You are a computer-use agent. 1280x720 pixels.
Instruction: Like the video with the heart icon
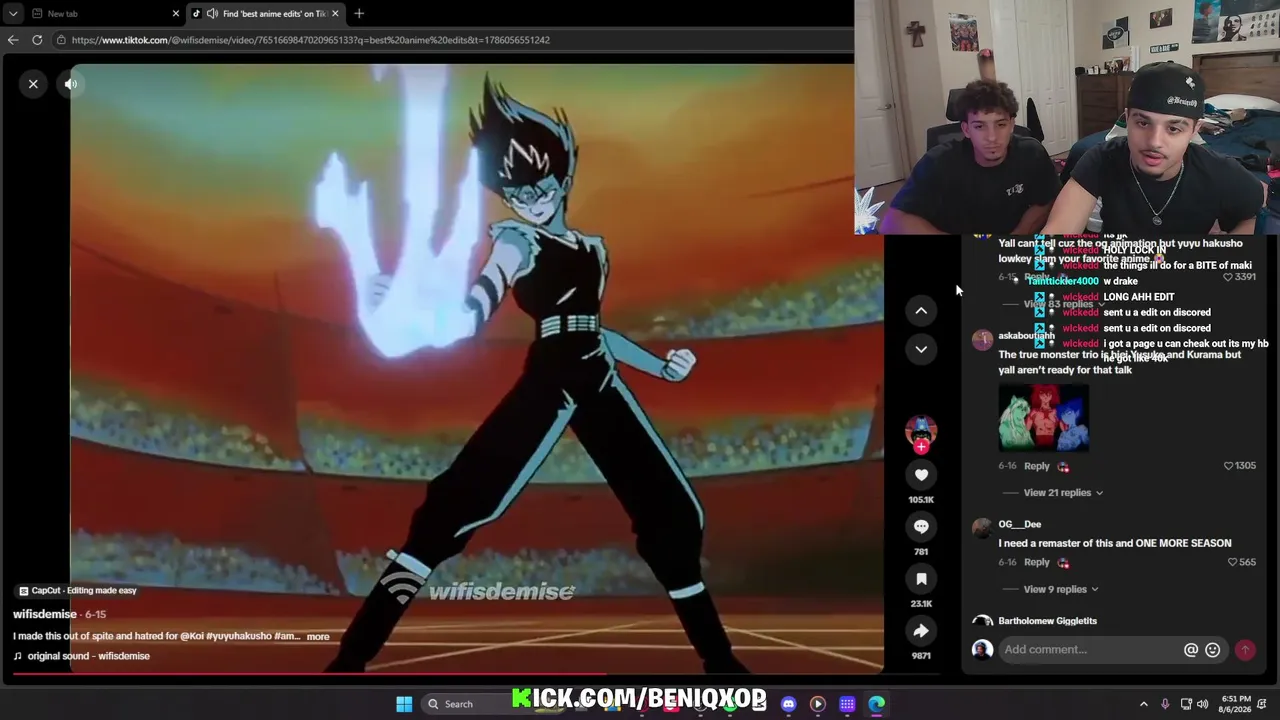921,475
